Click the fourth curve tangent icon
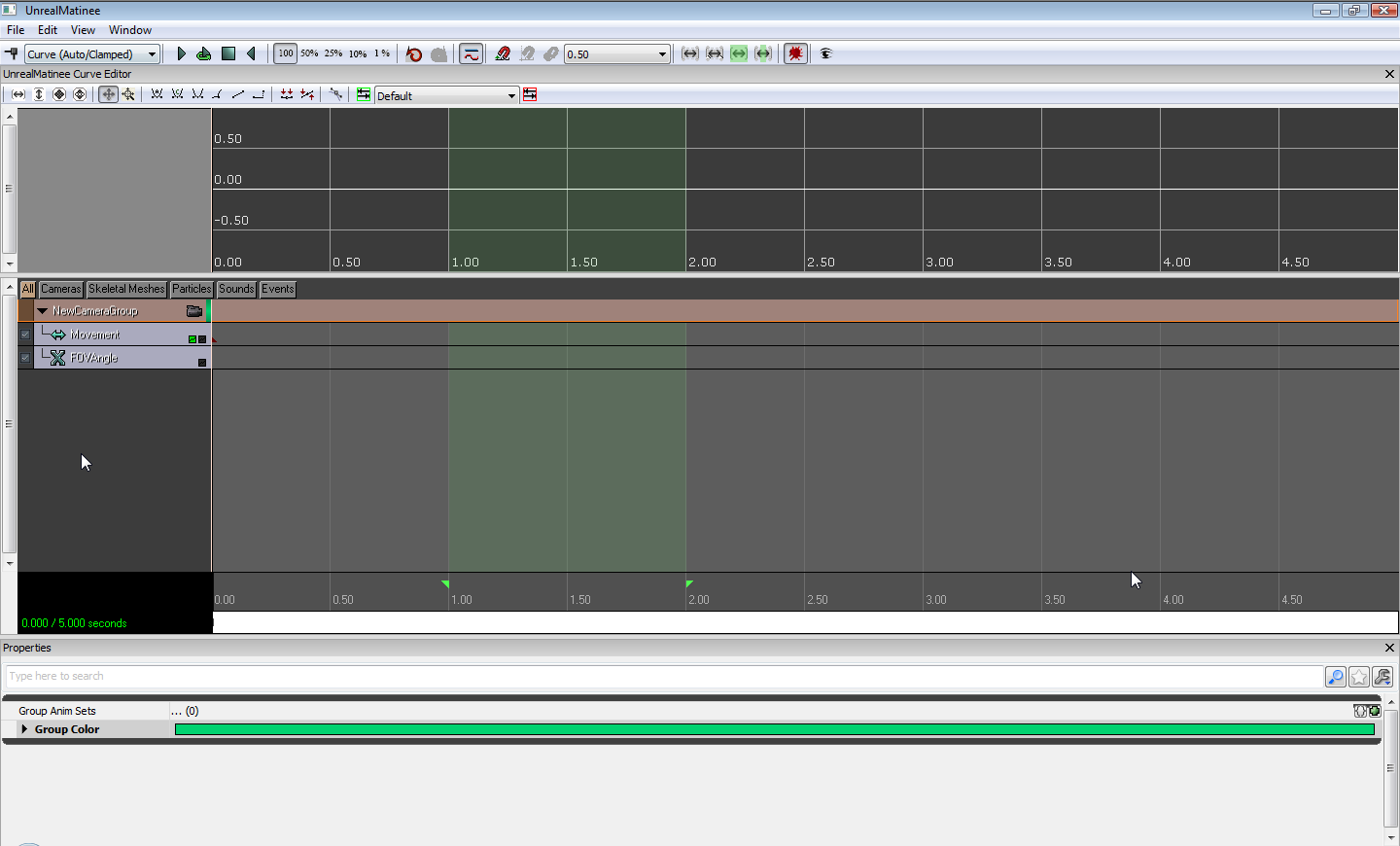 pyautogui.click(x=218, y=94)
